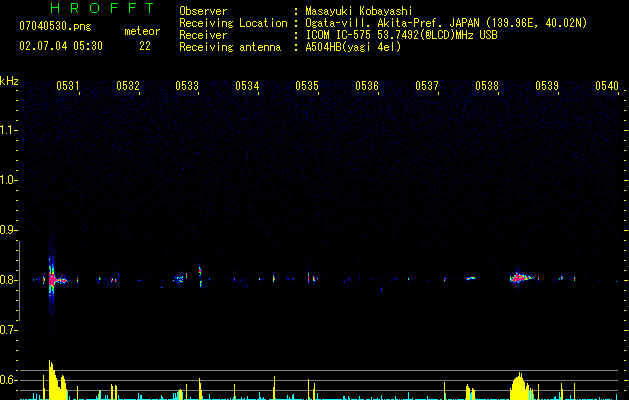
Task: Click the 0.8 kHz frequency label
Action: coord(8,280)
